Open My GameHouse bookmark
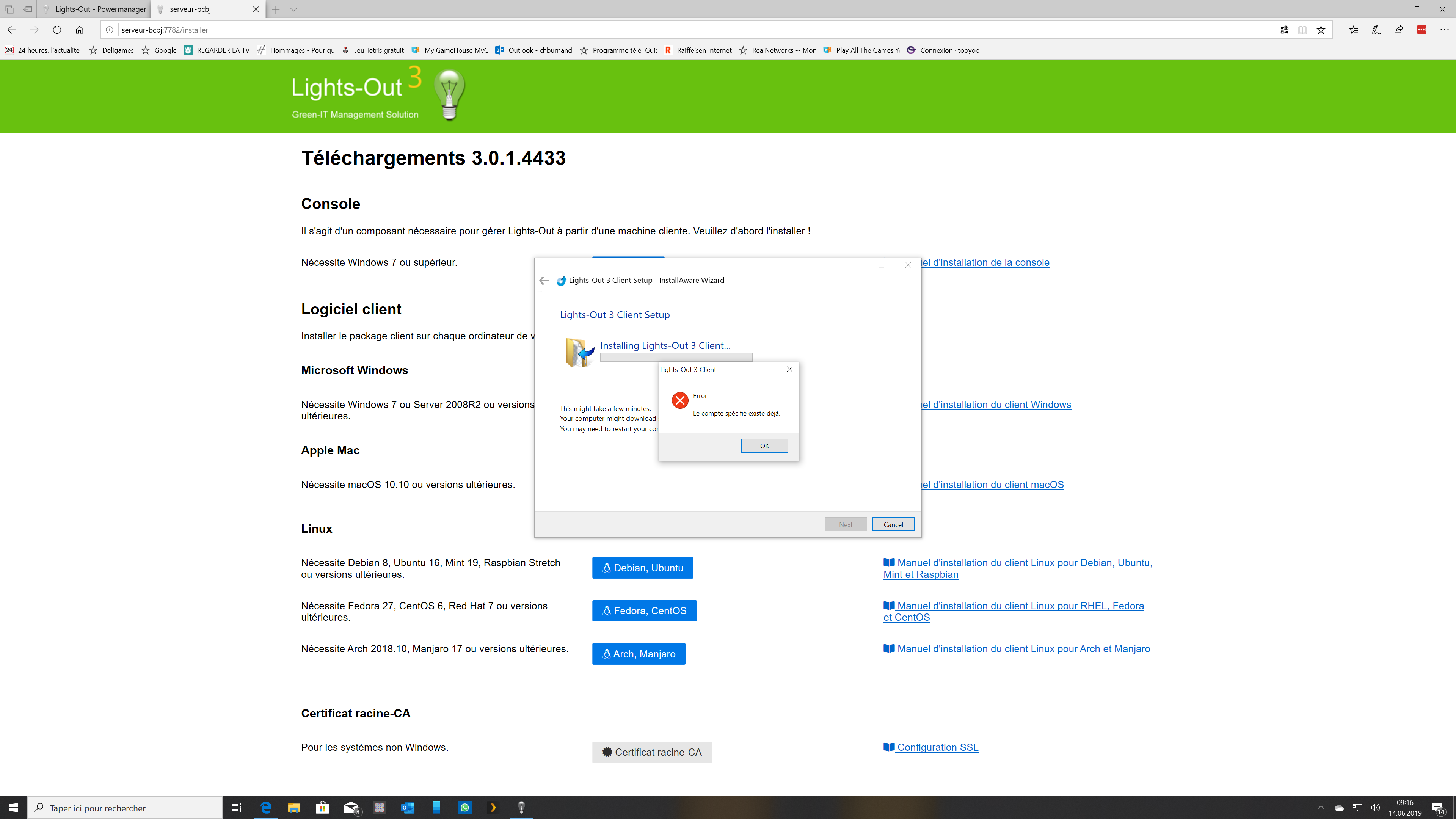This screenshot has height=819, width=1456. point(450,50)
